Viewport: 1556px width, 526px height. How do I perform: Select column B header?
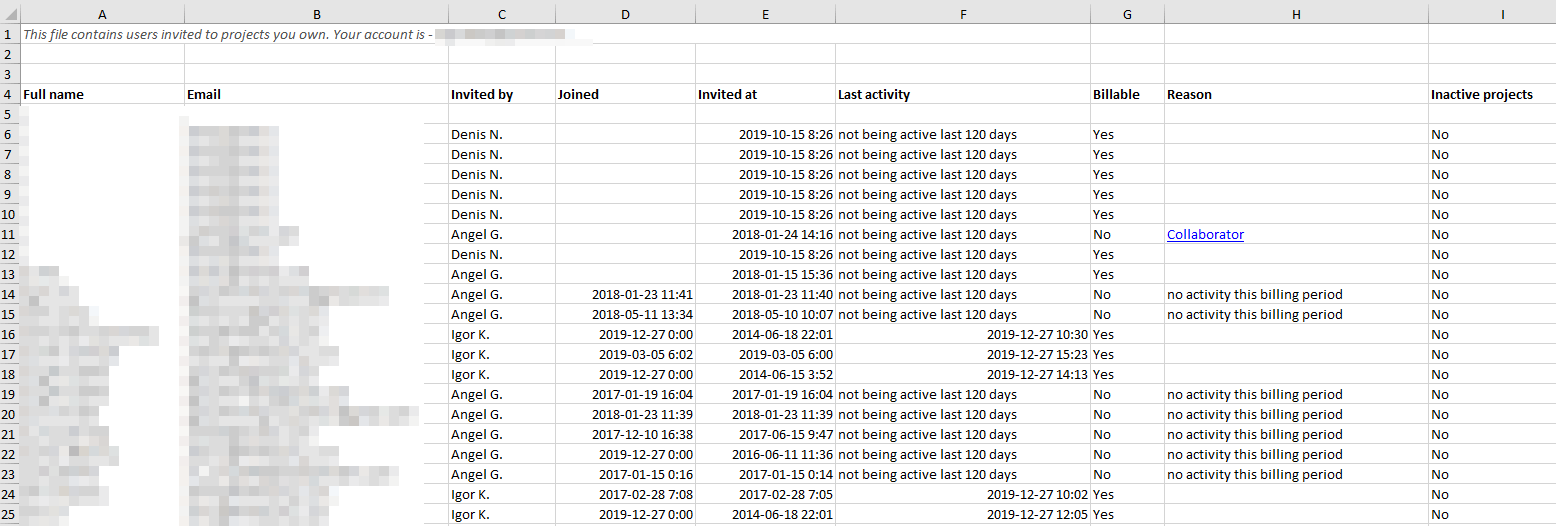pos(316,14)
